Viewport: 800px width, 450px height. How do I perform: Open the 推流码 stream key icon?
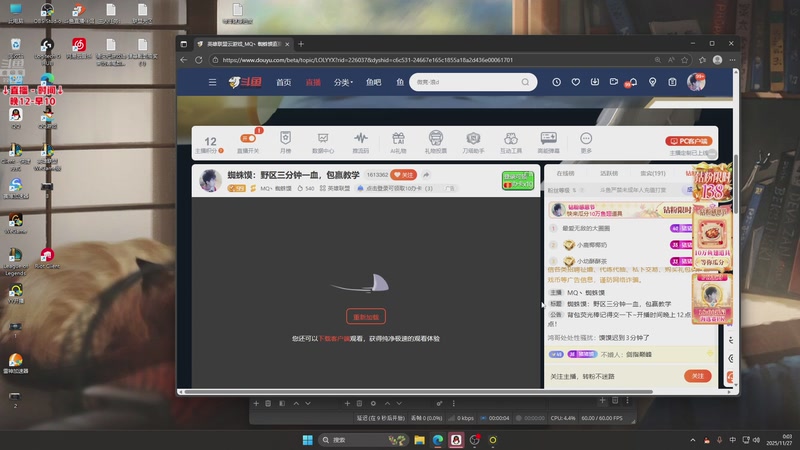pyautogui.click(x=360, y=142)
